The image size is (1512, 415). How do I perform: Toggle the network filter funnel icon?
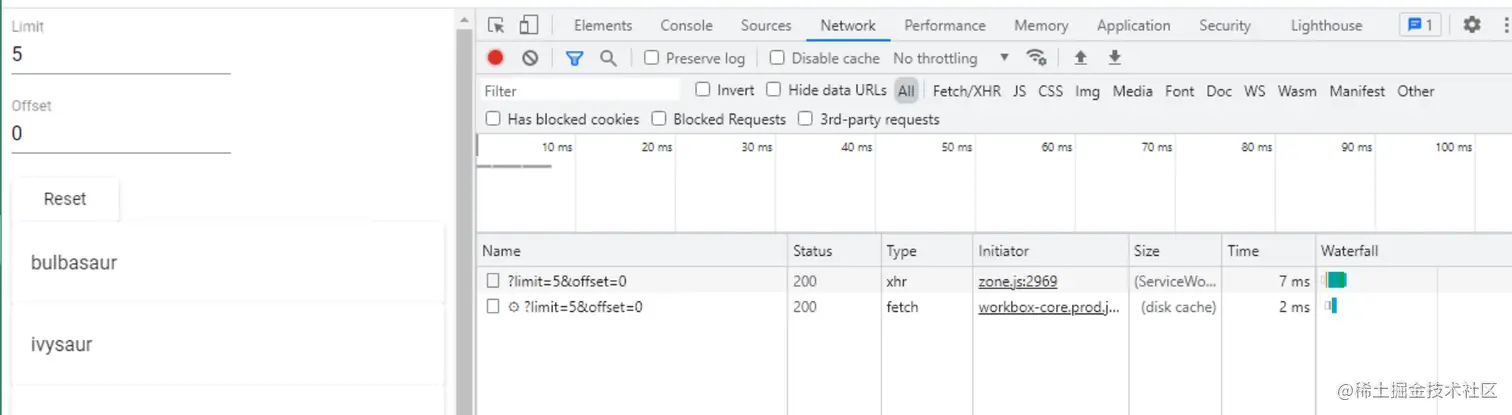tap(574, 58)
